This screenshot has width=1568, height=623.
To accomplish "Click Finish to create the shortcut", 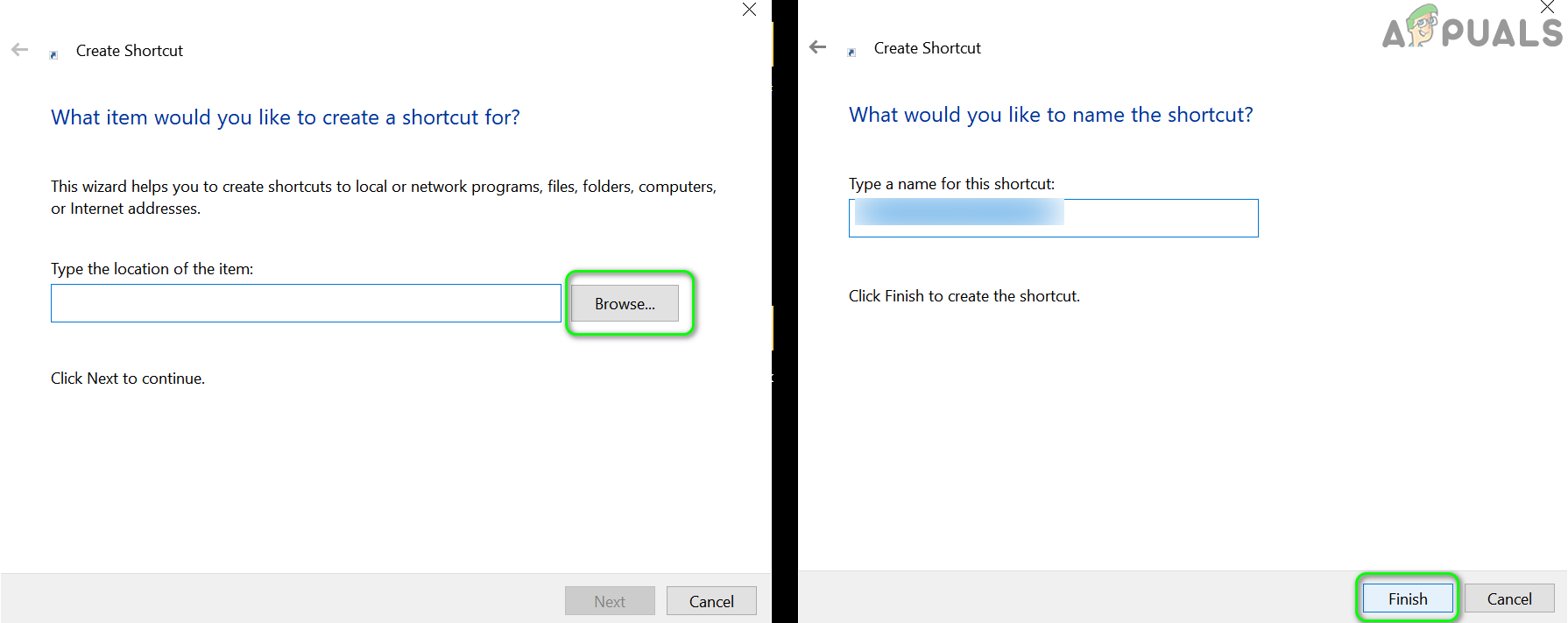I will tap(1408, 598).
